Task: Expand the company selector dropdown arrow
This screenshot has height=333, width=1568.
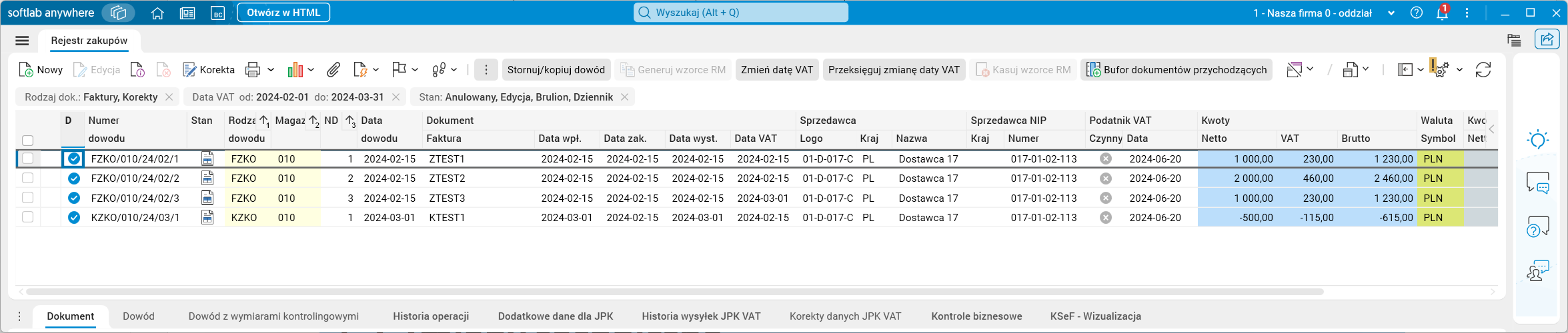Action: [x=1391, y=13]
